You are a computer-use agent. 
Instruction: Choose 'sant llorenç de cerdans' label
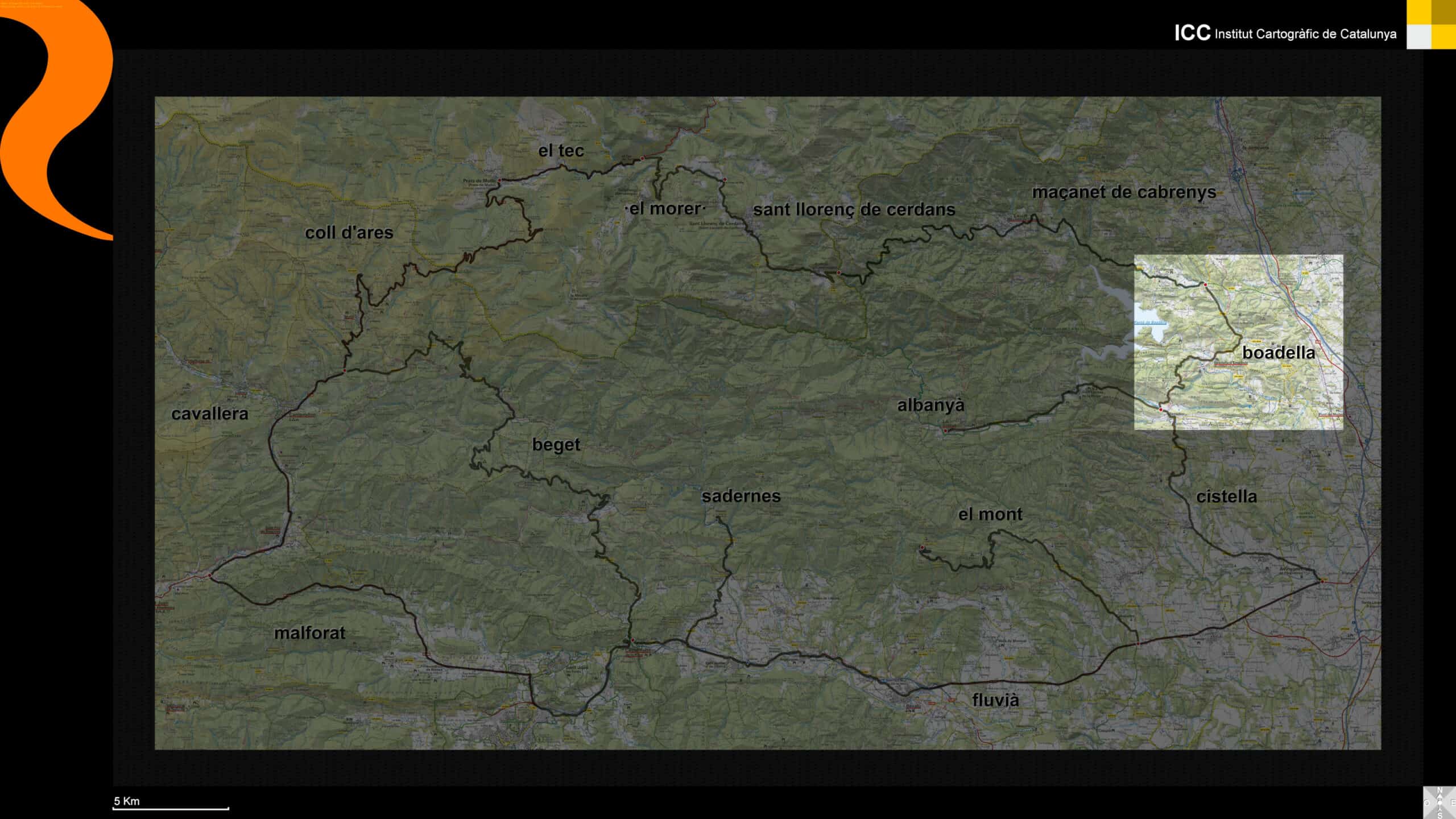(x=854, y=210)
